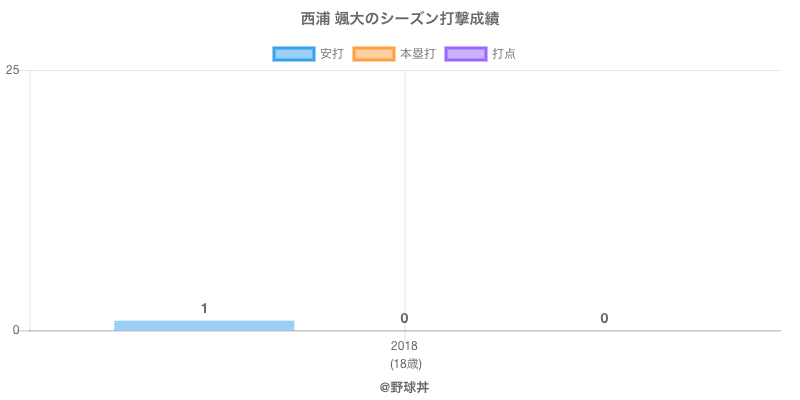Click the 0 label on the y-axis

tap(16, 330)
